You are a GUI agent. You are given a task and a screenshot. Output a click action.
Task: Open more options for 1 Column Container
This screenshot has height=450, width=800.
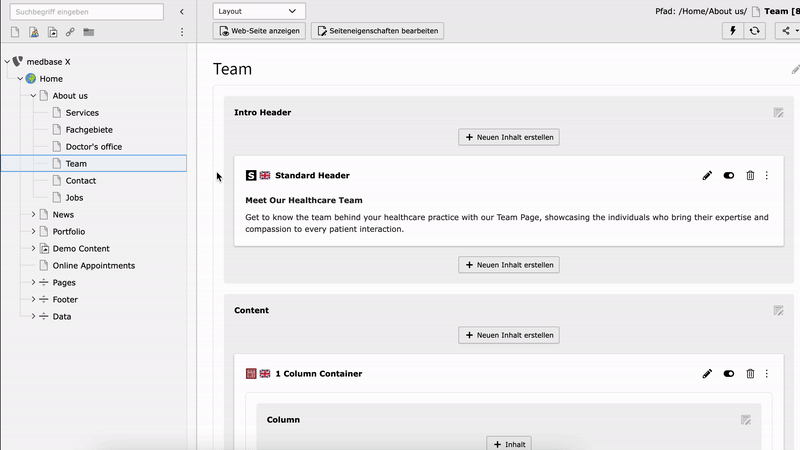pos(766,374)
